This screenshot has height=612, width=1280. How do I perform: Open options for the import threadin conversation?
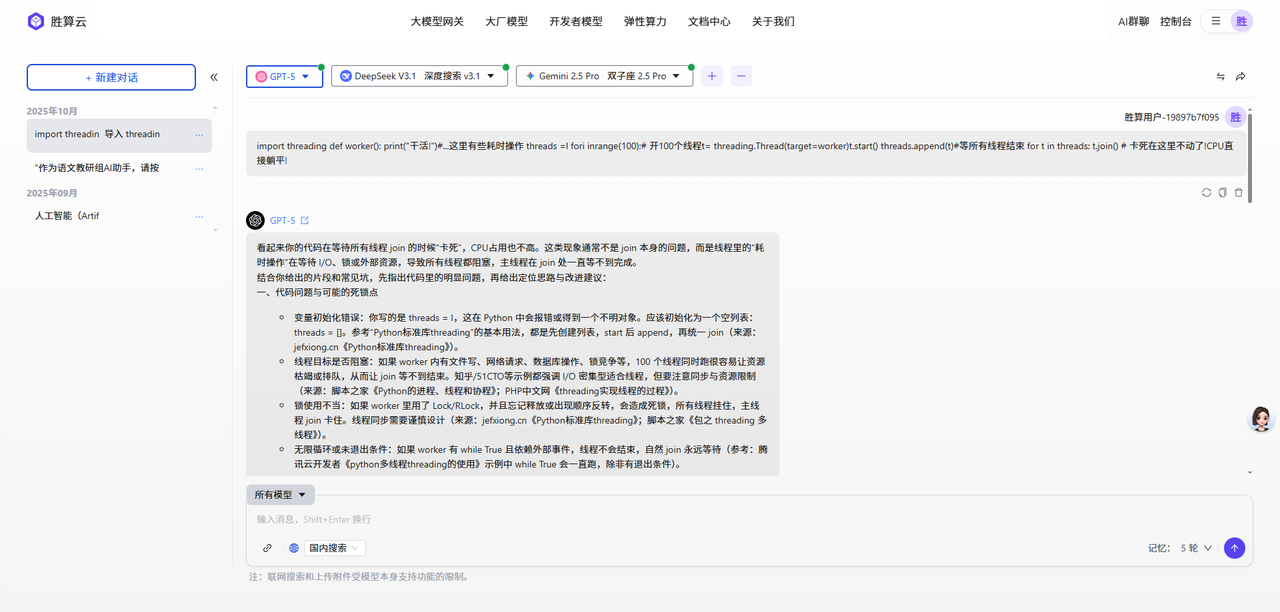(x=199, y=135)
